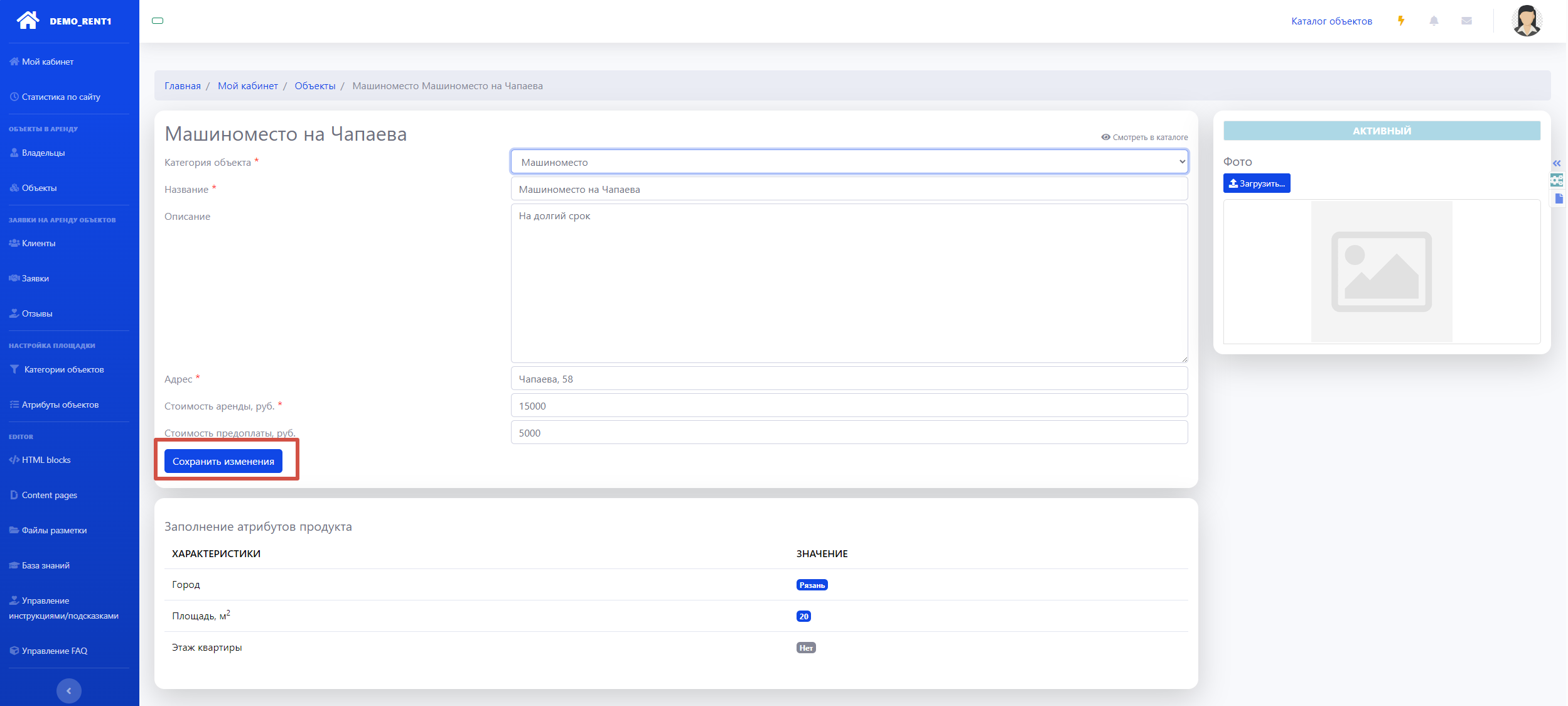Click the eye icon next to Смотреть в каталоге
Screen dimensions: 1568x706
[x=1105, y=137]
